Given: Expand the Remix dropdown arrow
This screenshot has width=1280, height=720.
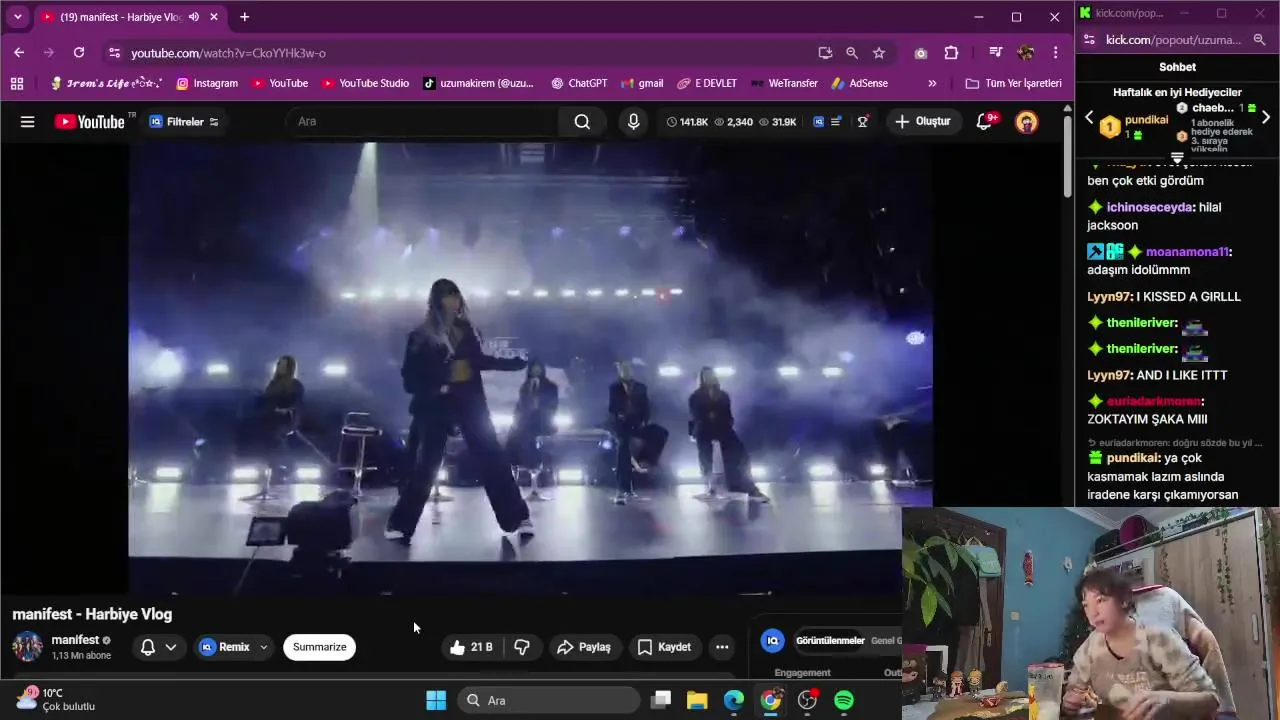Looking at the screenshot, I should tap(264, 647).
